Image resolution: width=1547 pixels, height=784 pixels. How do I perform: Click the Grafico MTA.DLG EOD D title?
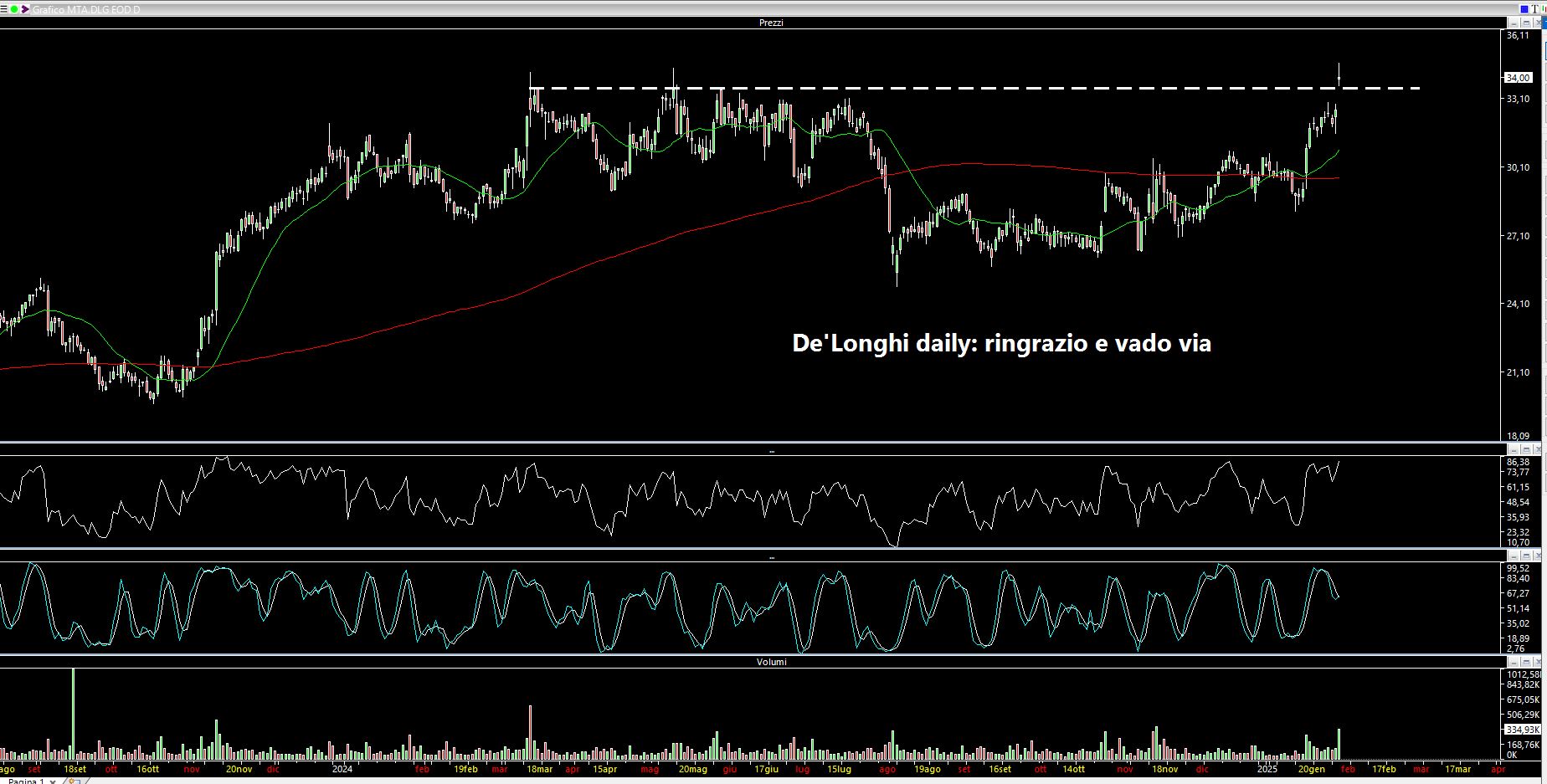[x=86, y=9]
